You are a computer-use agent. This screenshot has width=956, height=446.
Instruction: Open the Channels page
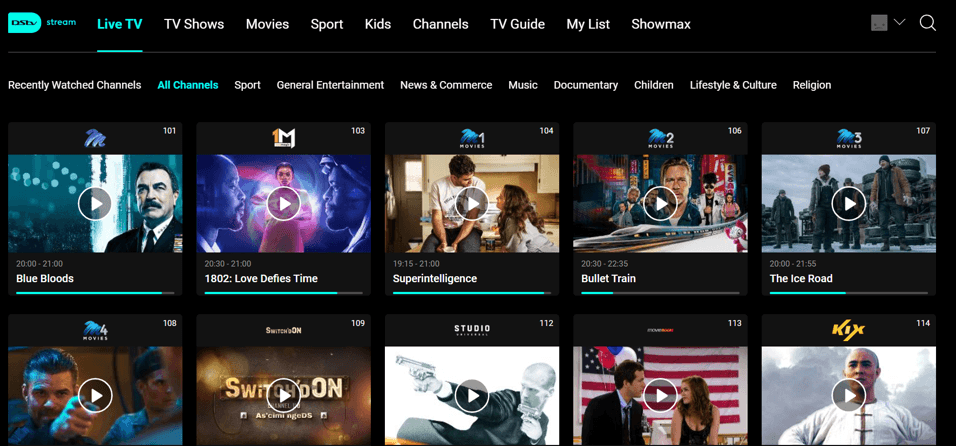(x=441, y=24)
